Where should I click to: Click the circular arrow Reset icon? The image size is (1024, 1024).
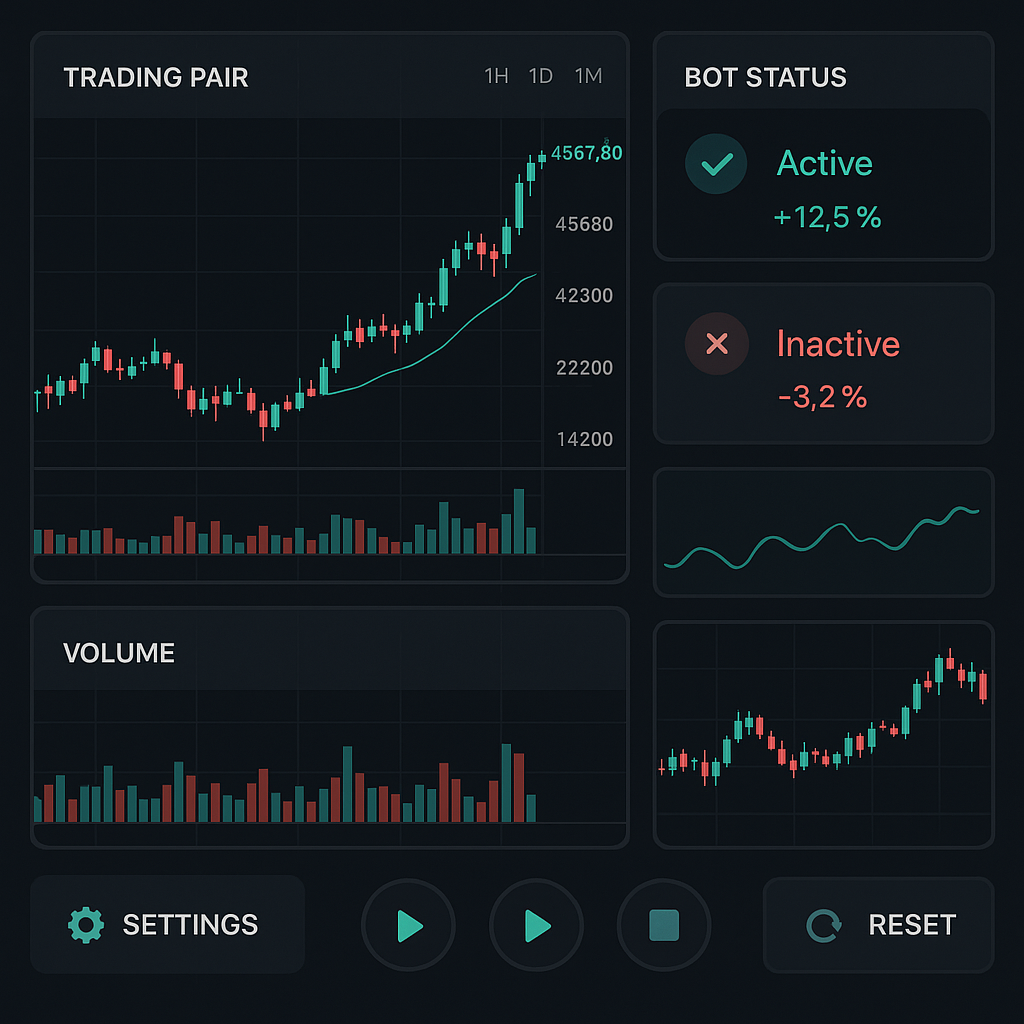824,926
